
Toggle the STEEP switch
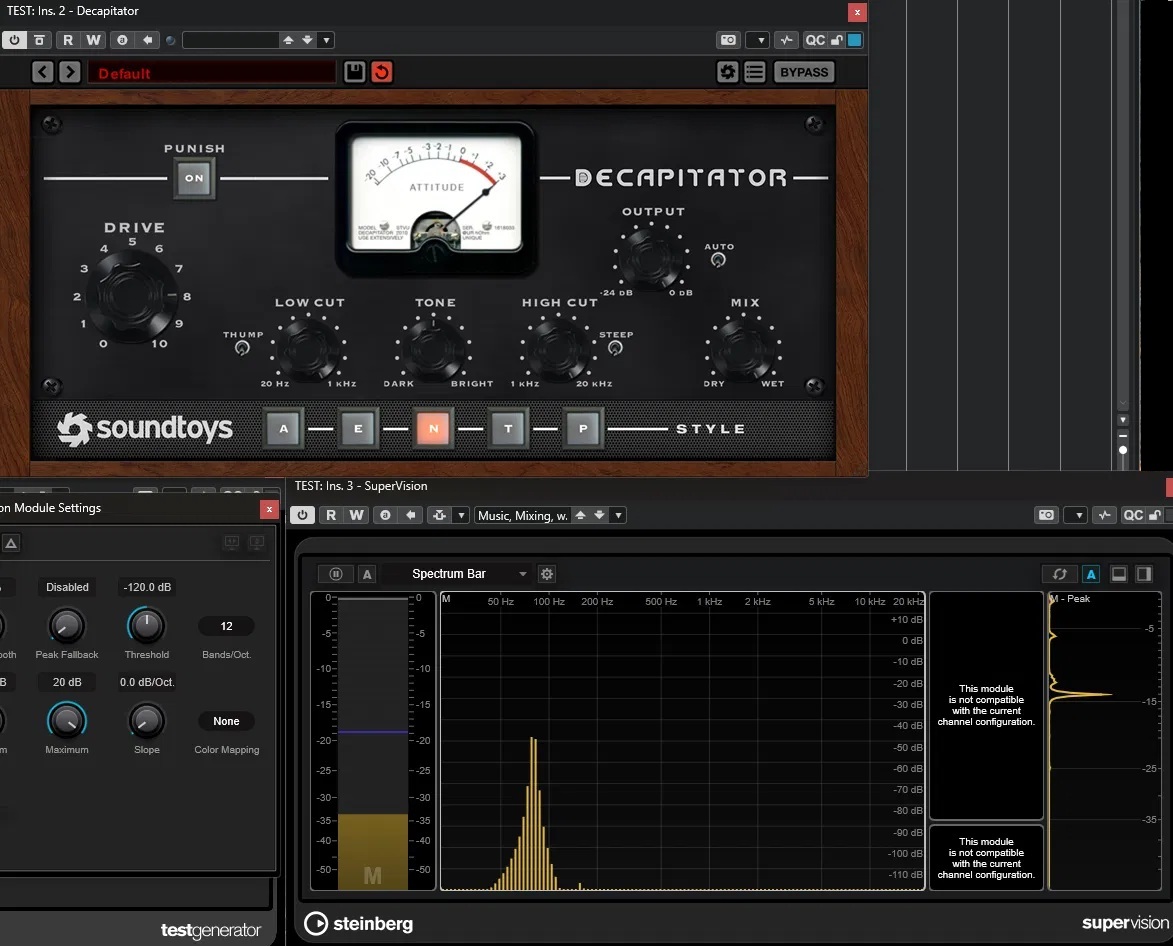[615, 348]
